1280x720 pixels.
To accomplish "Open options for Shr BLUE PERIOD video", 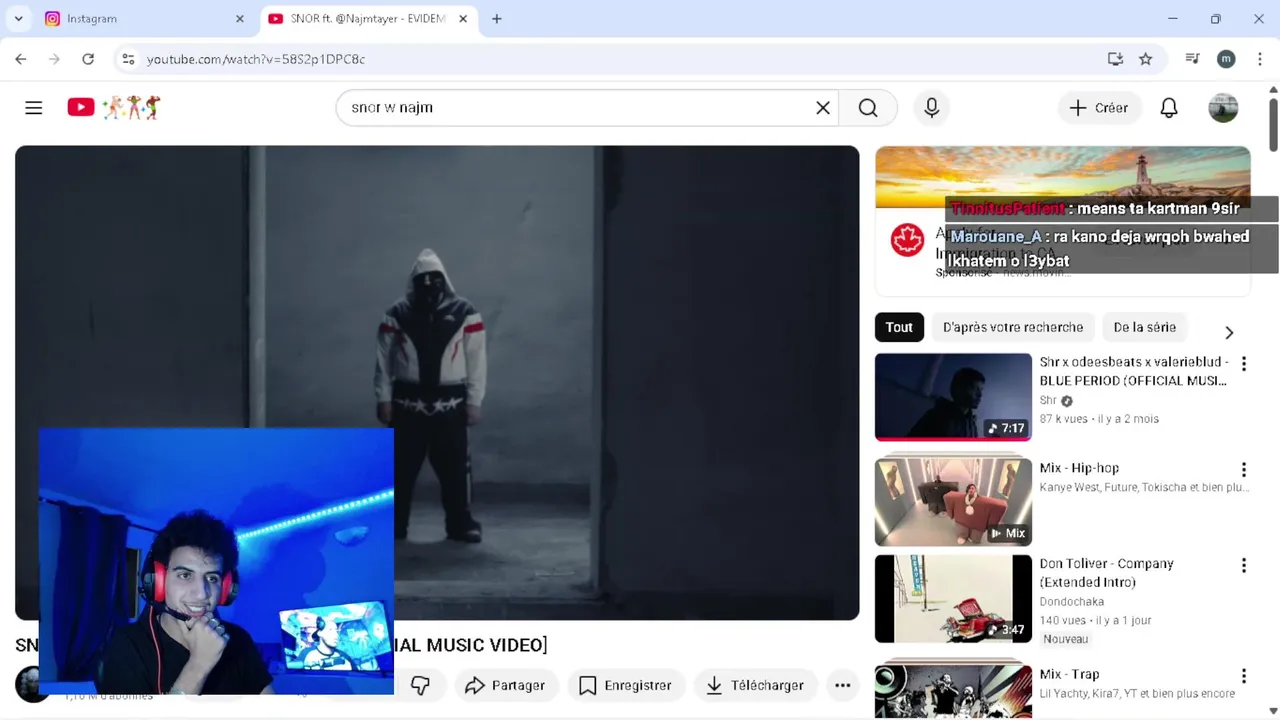I will tap(1244, 364).
